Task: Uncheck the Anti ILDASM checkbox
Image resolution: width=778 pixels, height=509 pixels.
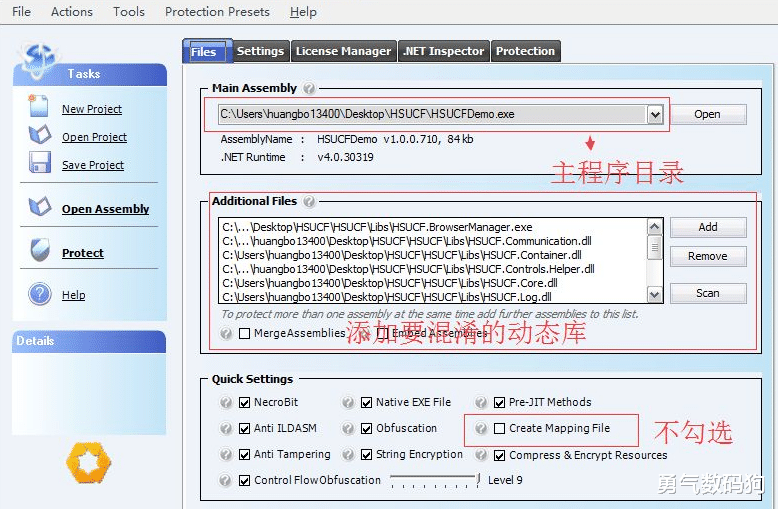Action: (x=244, y=428)
